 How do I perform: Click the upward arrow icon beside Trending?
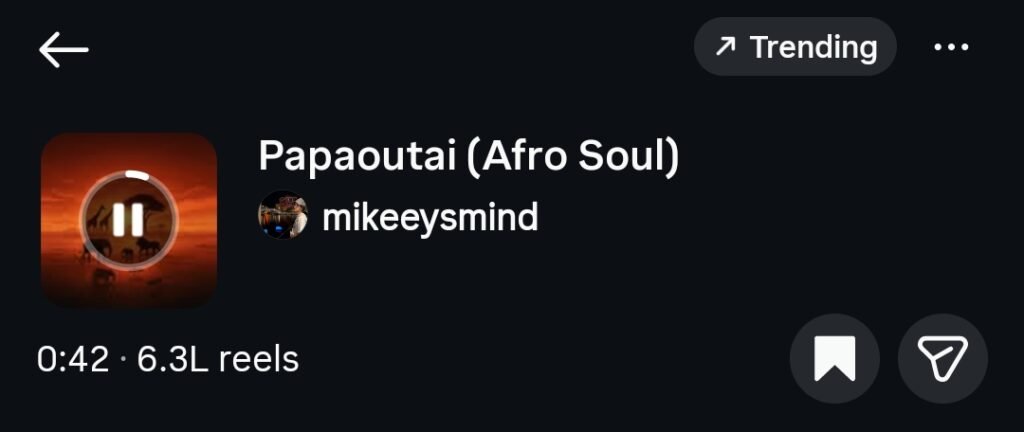tap(726, 47)
